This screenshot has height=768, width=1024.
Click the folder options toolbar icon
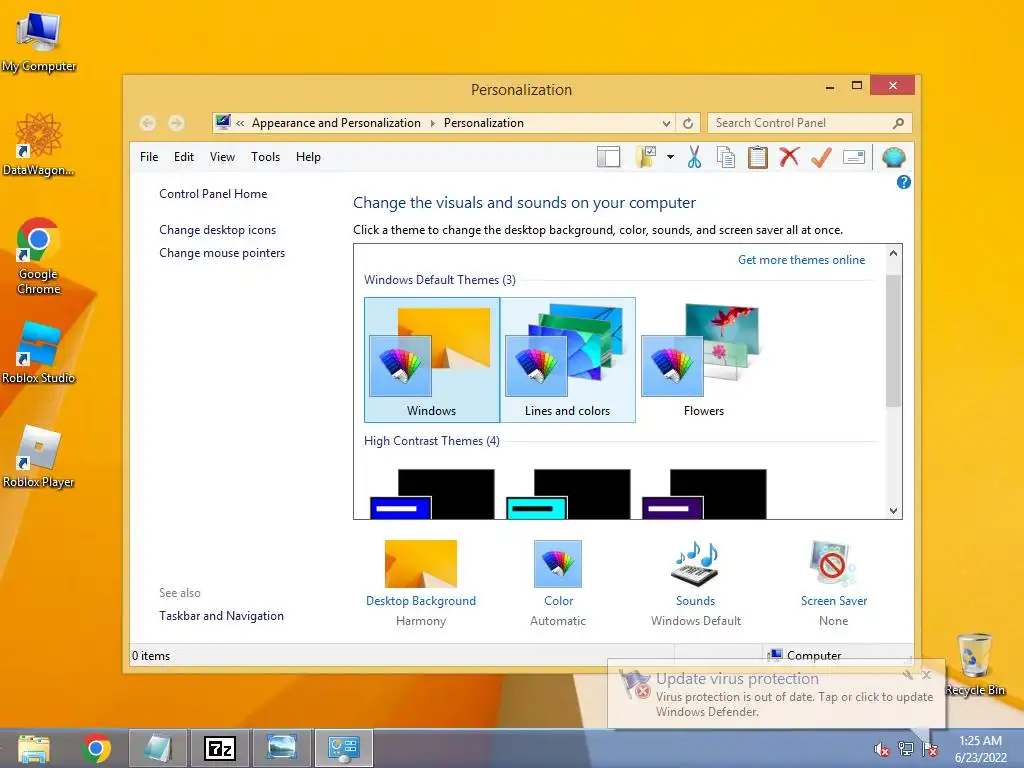coord(645,157)
